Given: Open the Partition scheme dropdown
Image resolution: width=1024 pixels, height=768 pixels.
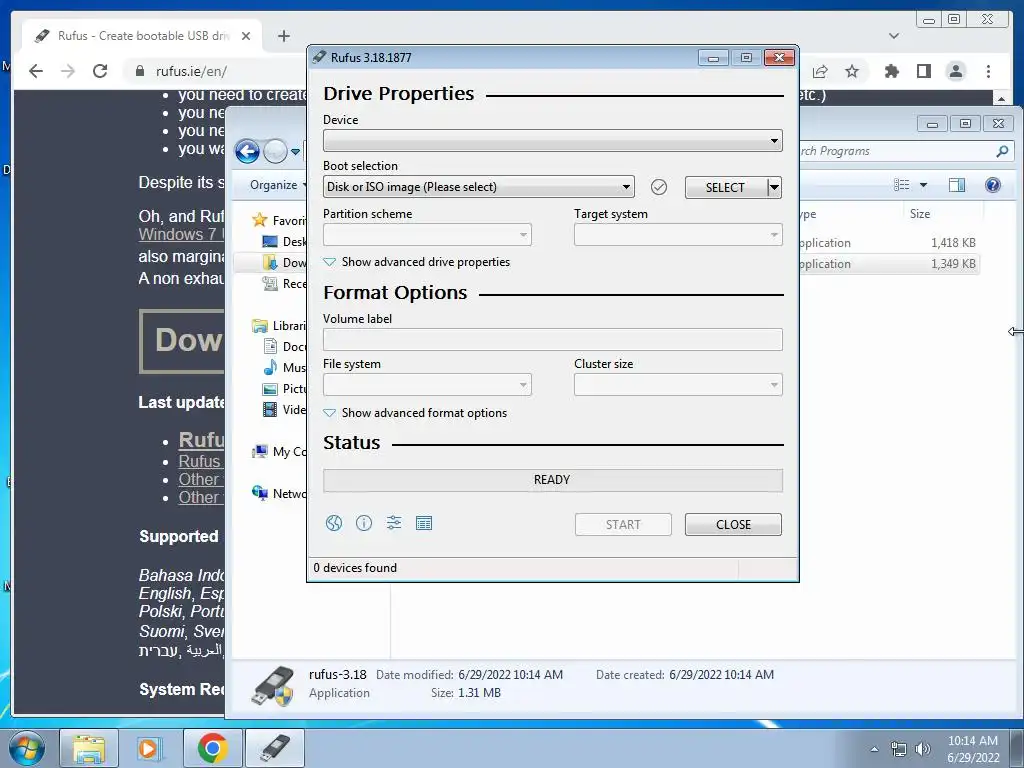Looking at the screenshot, I should point(427,235).
